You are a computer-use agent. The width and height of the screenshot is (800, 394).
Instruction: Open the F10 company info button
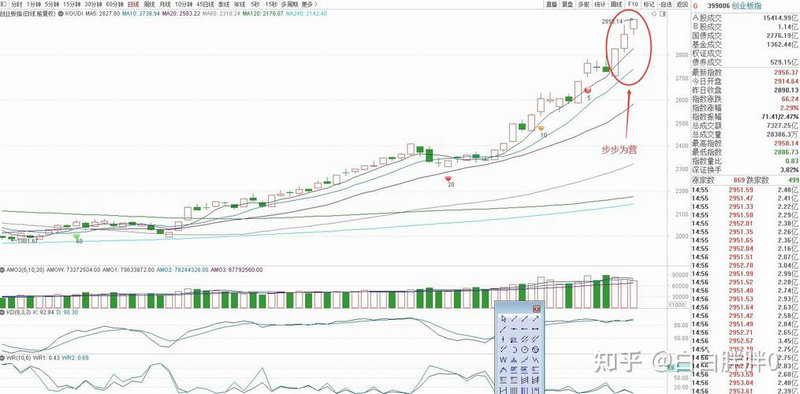(633, 4)
